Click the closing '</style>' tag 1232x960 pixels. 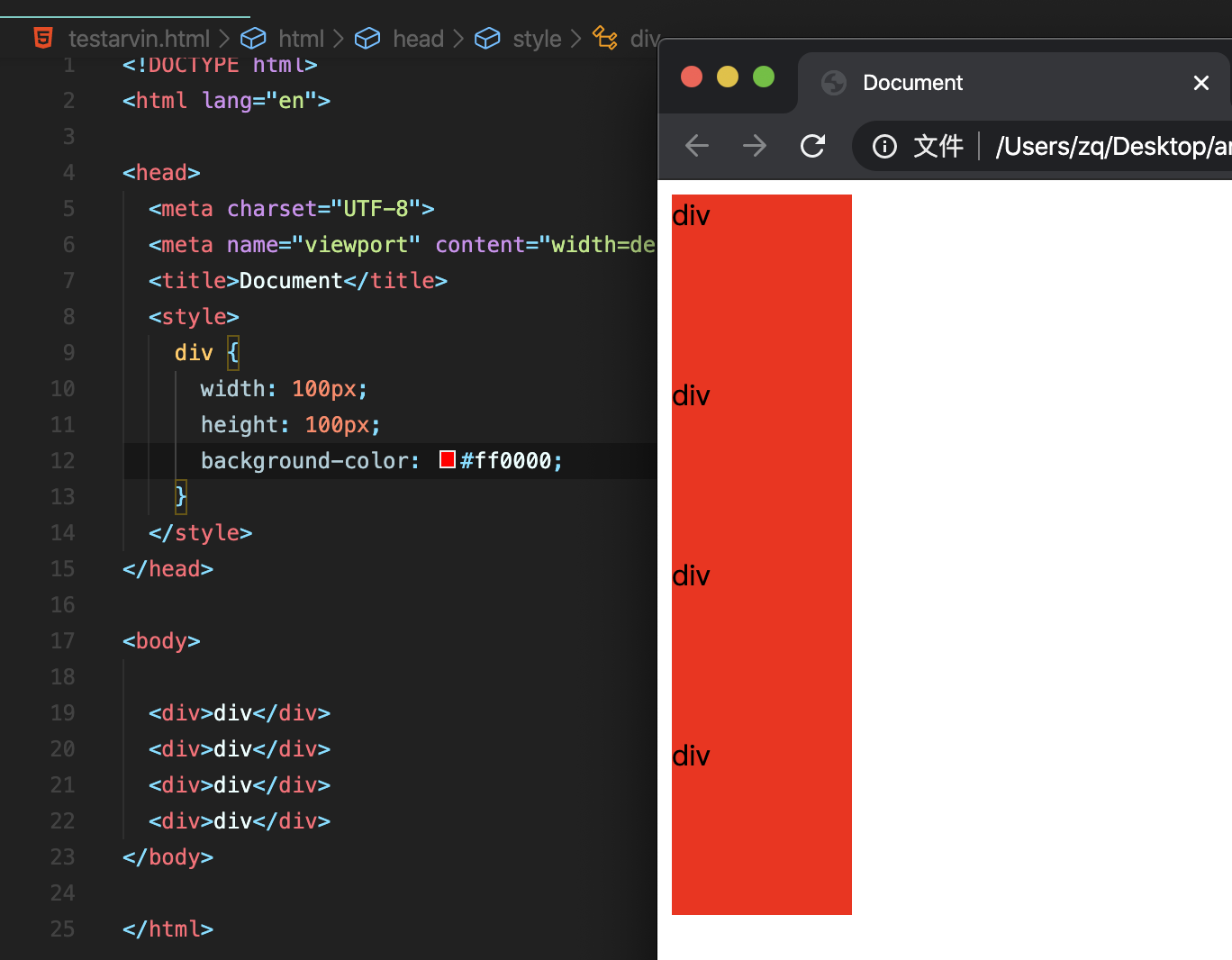click(201, 533)
